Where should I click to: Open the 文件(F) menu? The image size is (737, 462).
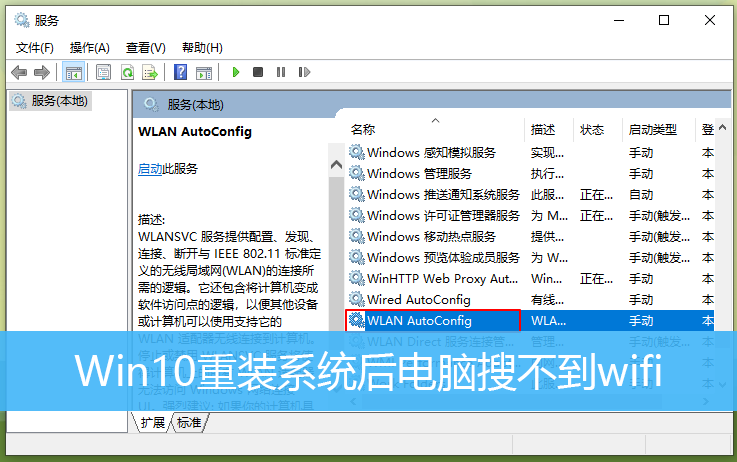[35, 48]
